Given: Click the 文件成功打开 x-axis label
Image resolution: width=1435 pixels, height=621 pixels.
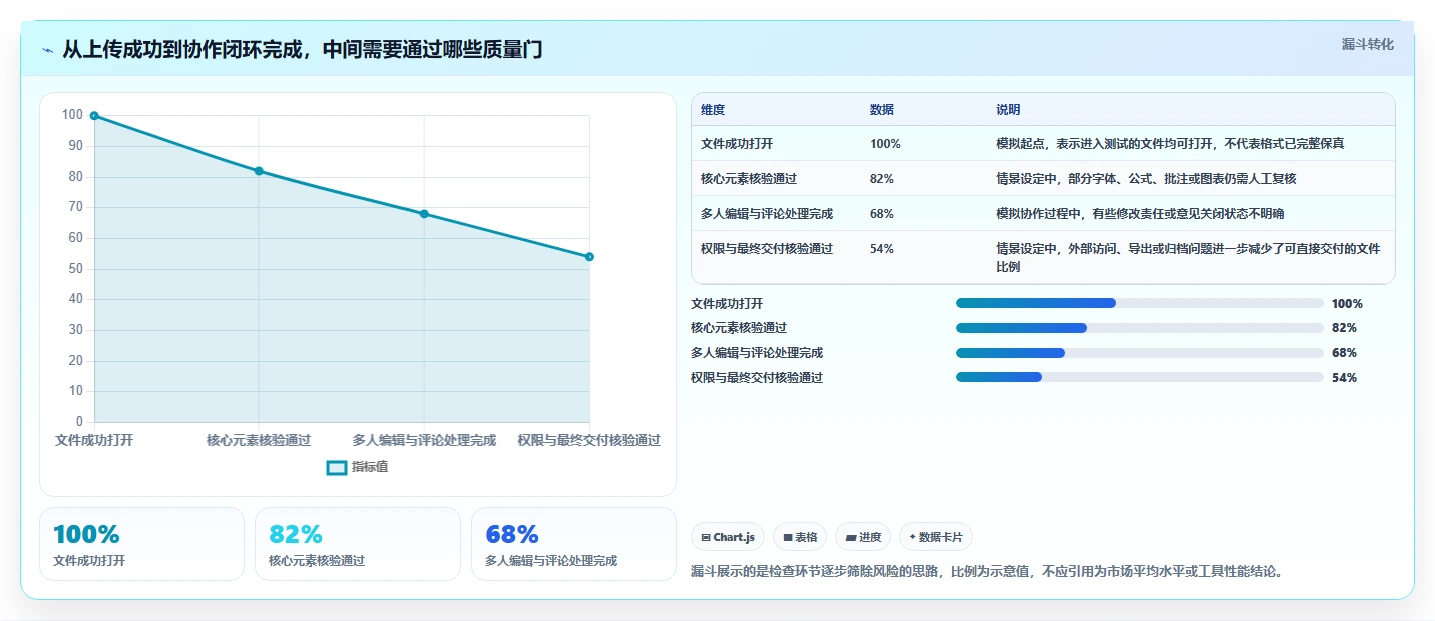Looking at the screenshot, I should (94, 440).
